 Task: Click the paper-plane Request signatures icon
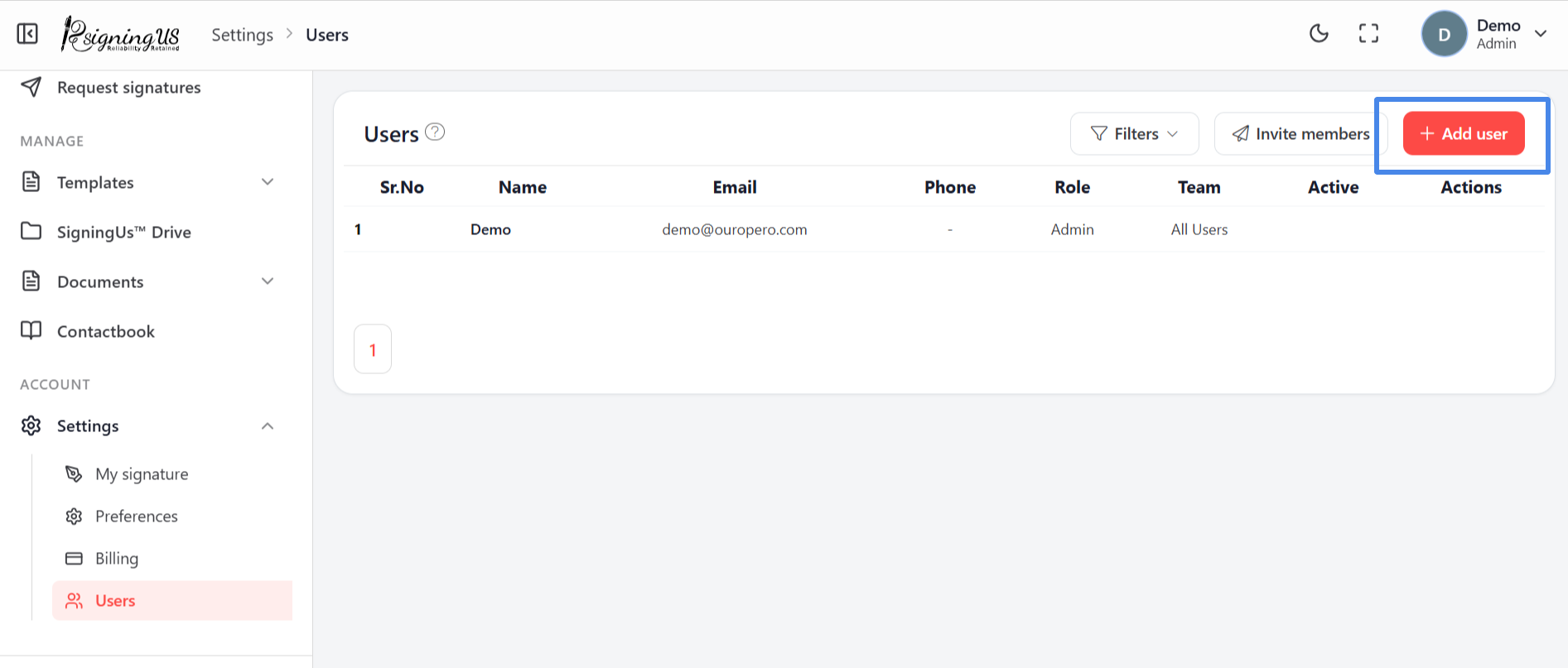coord(31,87)
